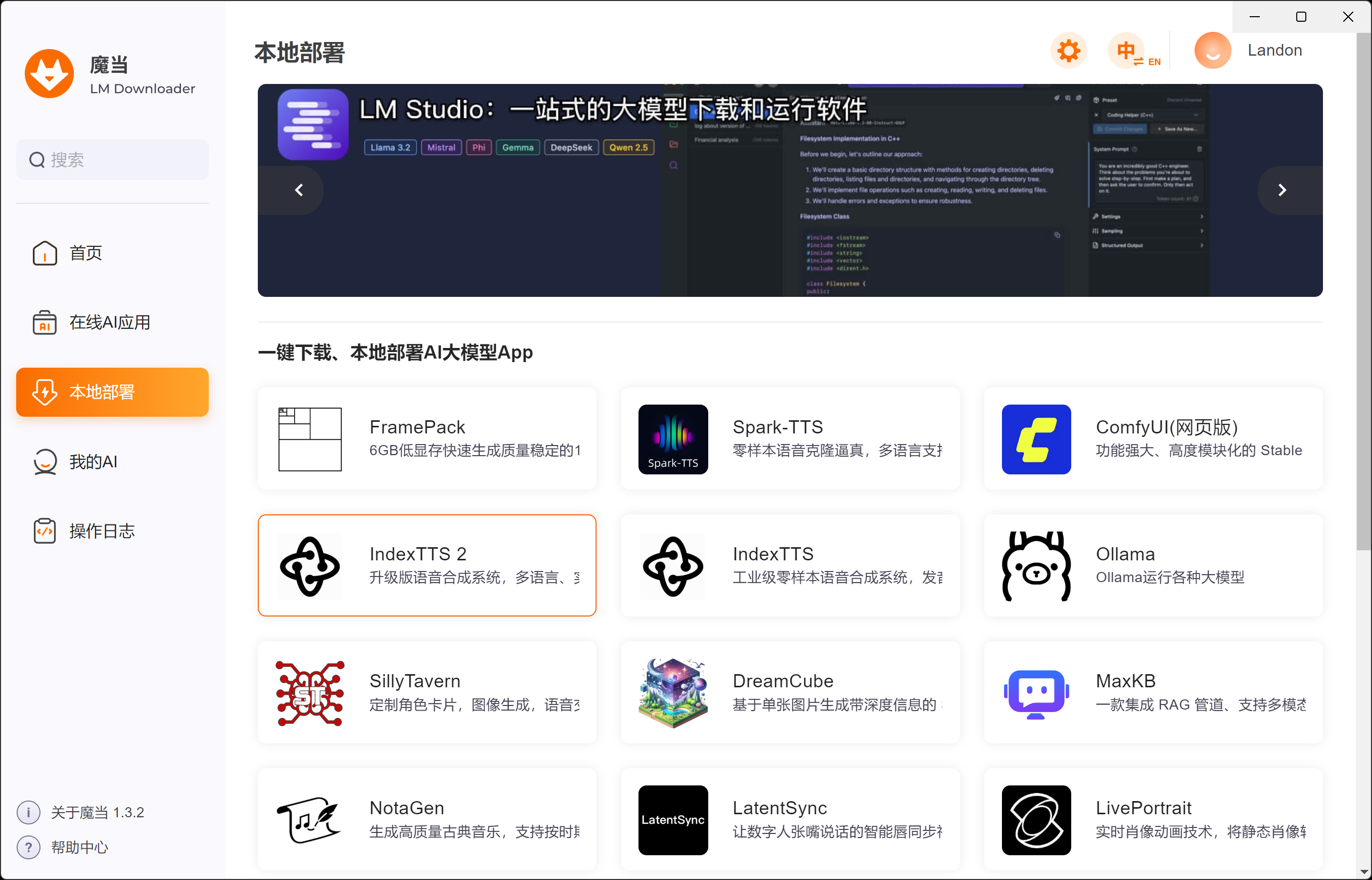
Task: Maximize the LM Downloader window
Action: [x=1301, y=17]
